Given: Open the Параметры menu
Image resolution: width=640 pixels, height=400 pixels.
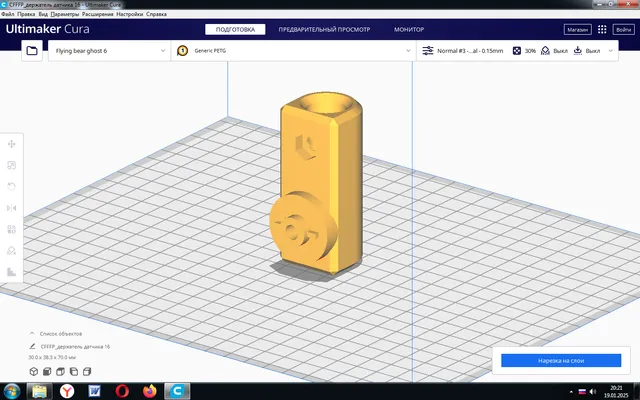Looking at the screenshot, I should [x=65, y=14].
